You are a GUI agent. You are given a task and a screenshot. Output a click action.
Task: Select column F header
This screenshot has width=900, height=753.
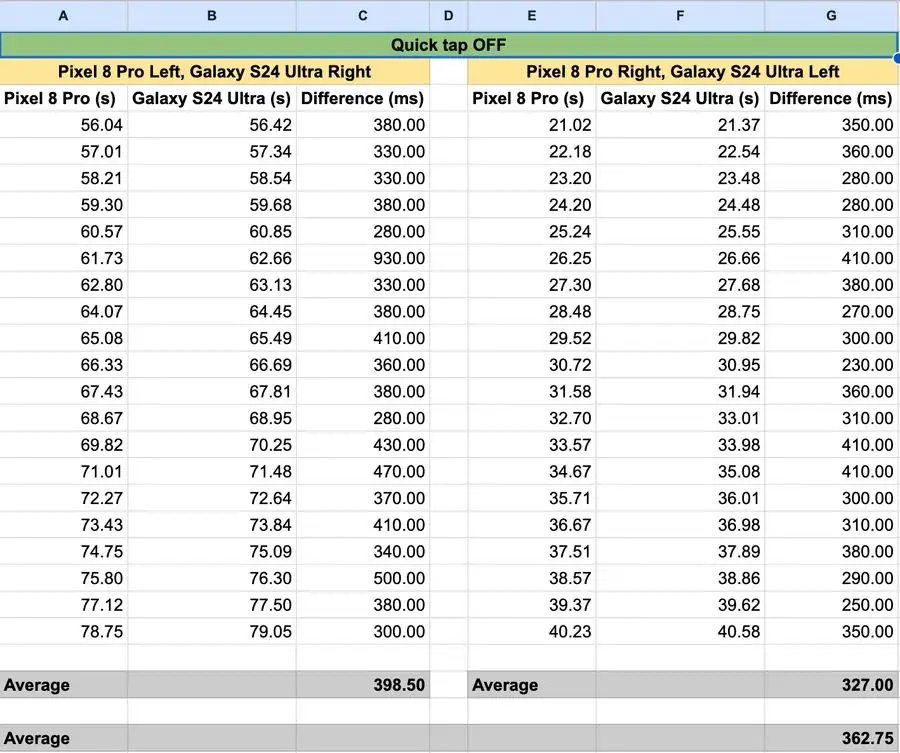[680, 15]
